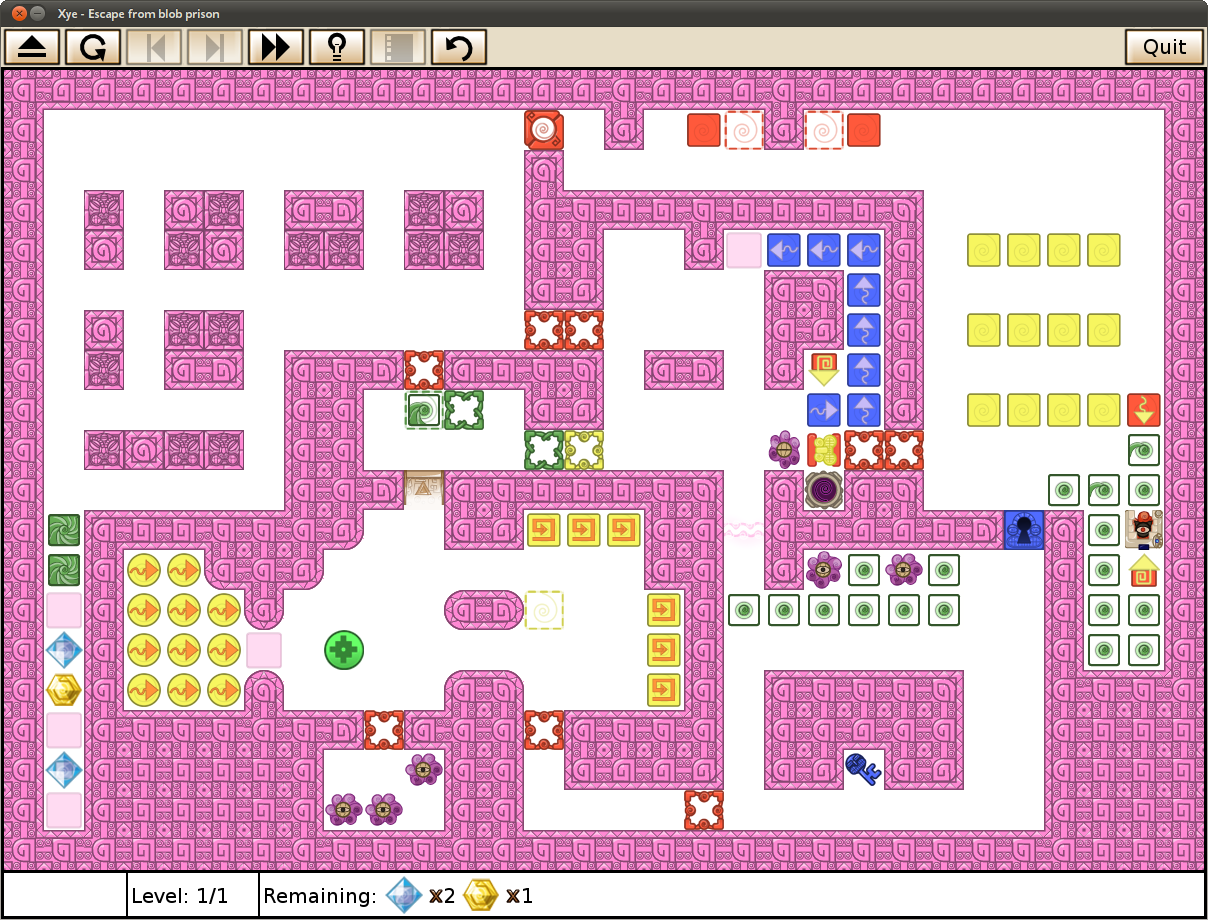
Task: Click the blue gem icon in the Remaining counter
Action: click(404, 895)
